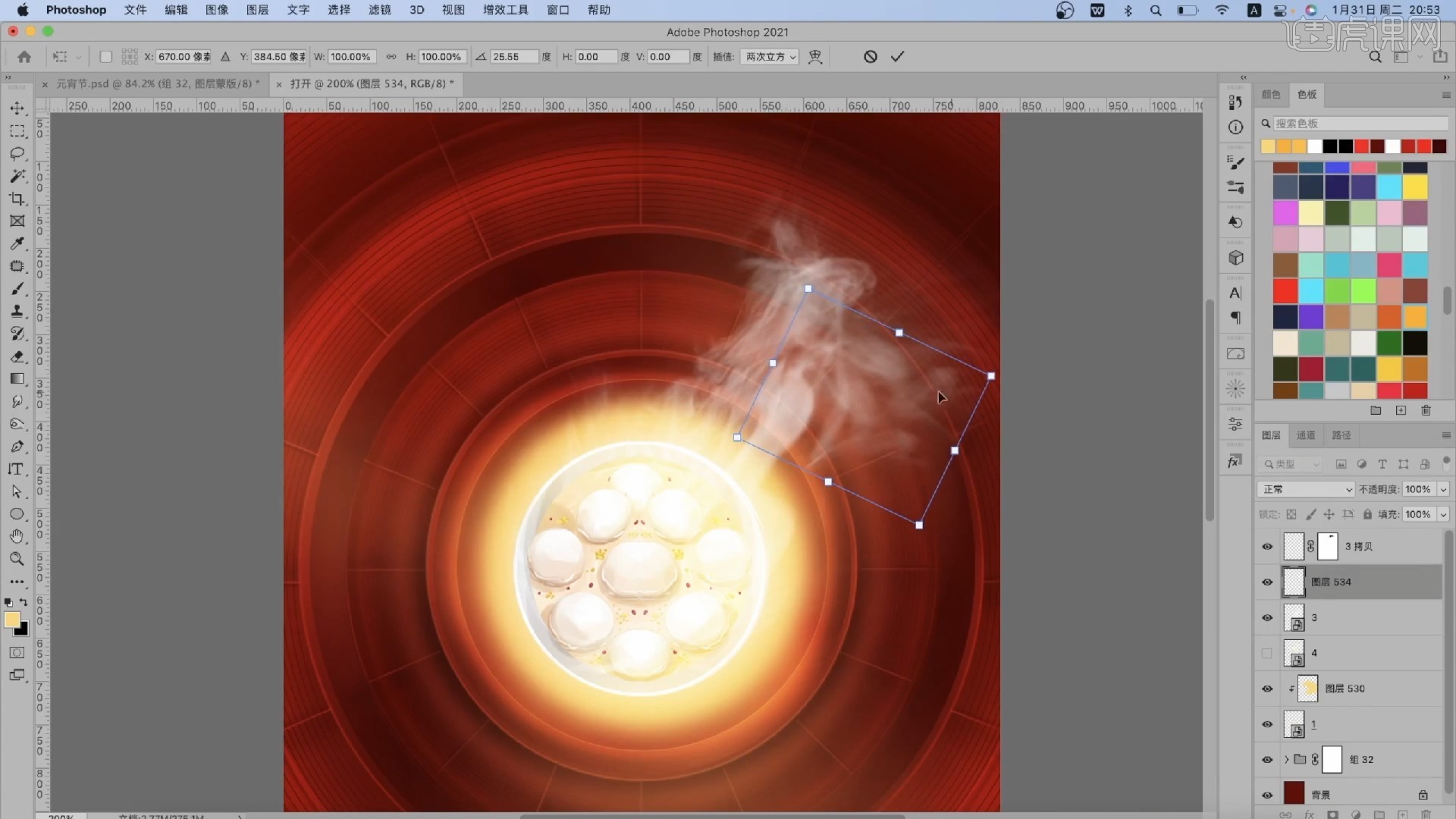
Task: Select the Path Selection tool
Action: tap(17, 491)
